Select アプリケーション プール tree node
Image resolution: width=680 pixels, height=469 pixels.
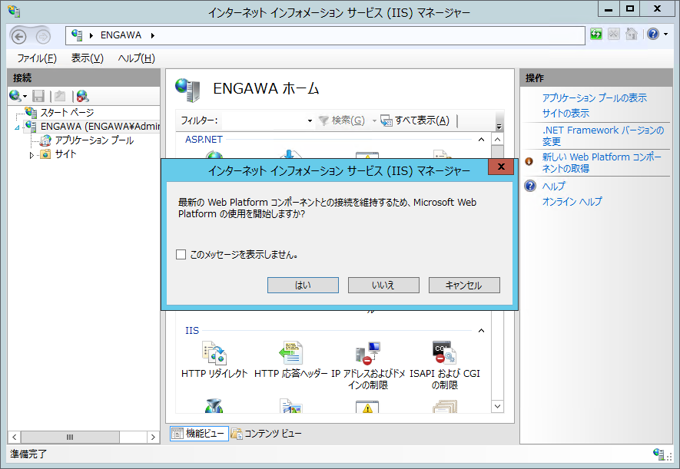[x=94, y=140]
